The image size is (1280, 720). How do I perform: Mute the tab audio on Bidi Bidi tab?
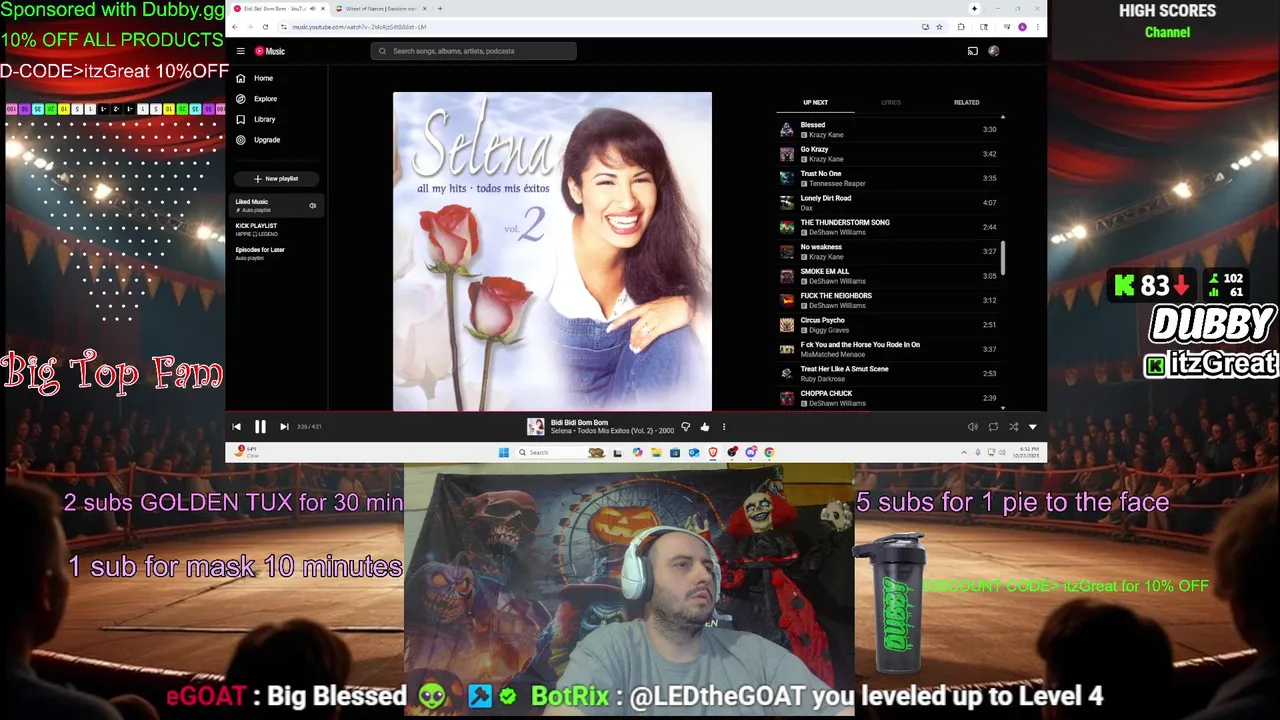pos(312,9)
